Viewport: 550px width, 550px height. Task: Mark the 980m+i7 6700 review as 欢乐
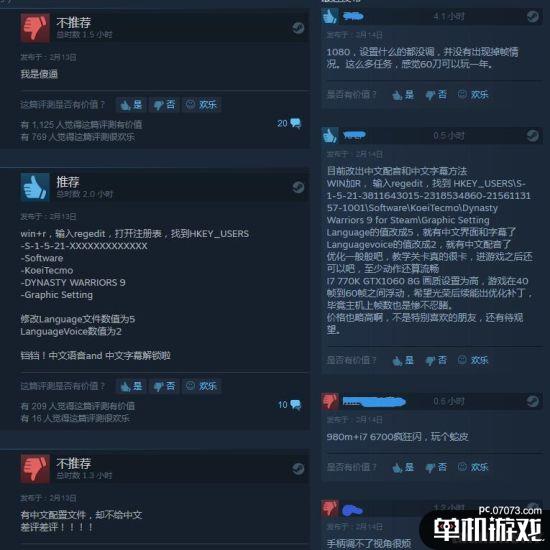click(473, 467)
